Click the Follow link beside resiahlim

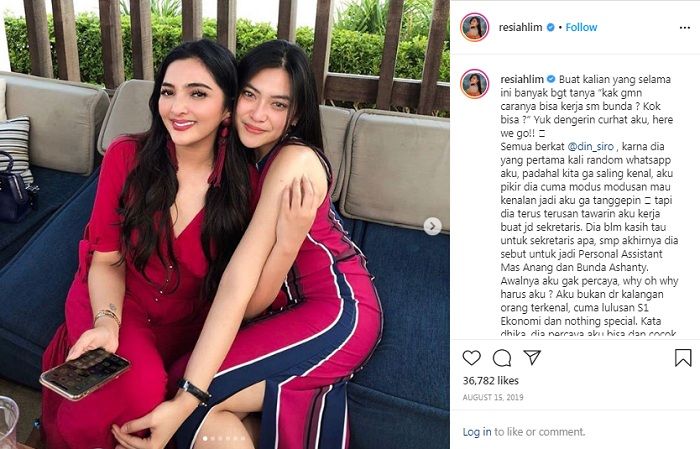(581, 27)
